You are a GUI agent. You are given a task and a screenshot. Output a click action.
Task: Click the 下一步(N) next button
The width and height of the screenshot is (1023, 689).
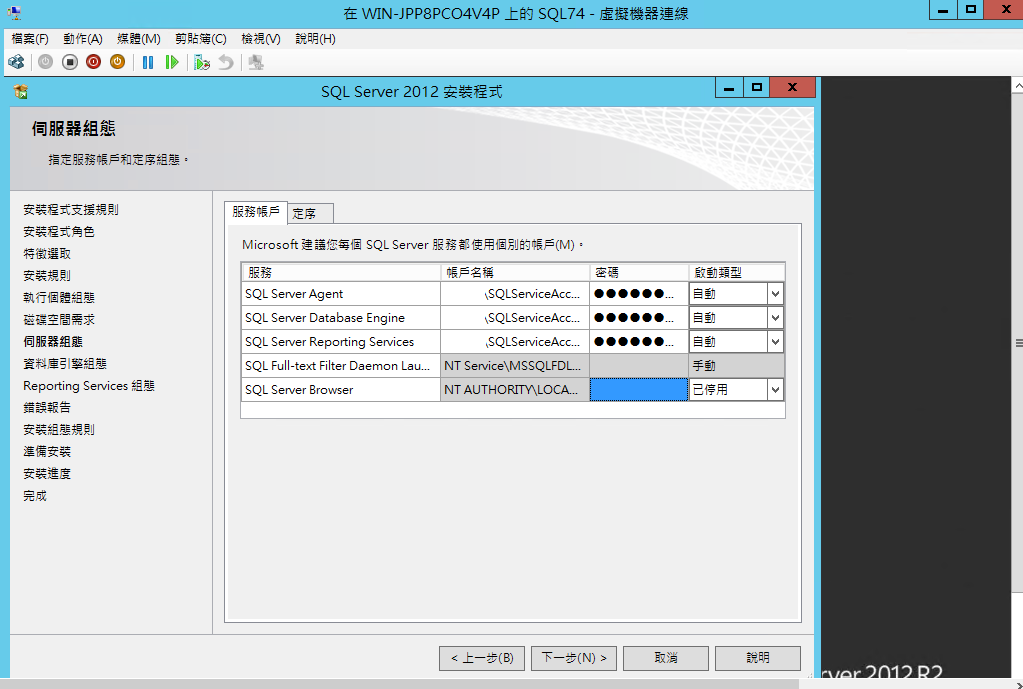click(x=574, y=658)
